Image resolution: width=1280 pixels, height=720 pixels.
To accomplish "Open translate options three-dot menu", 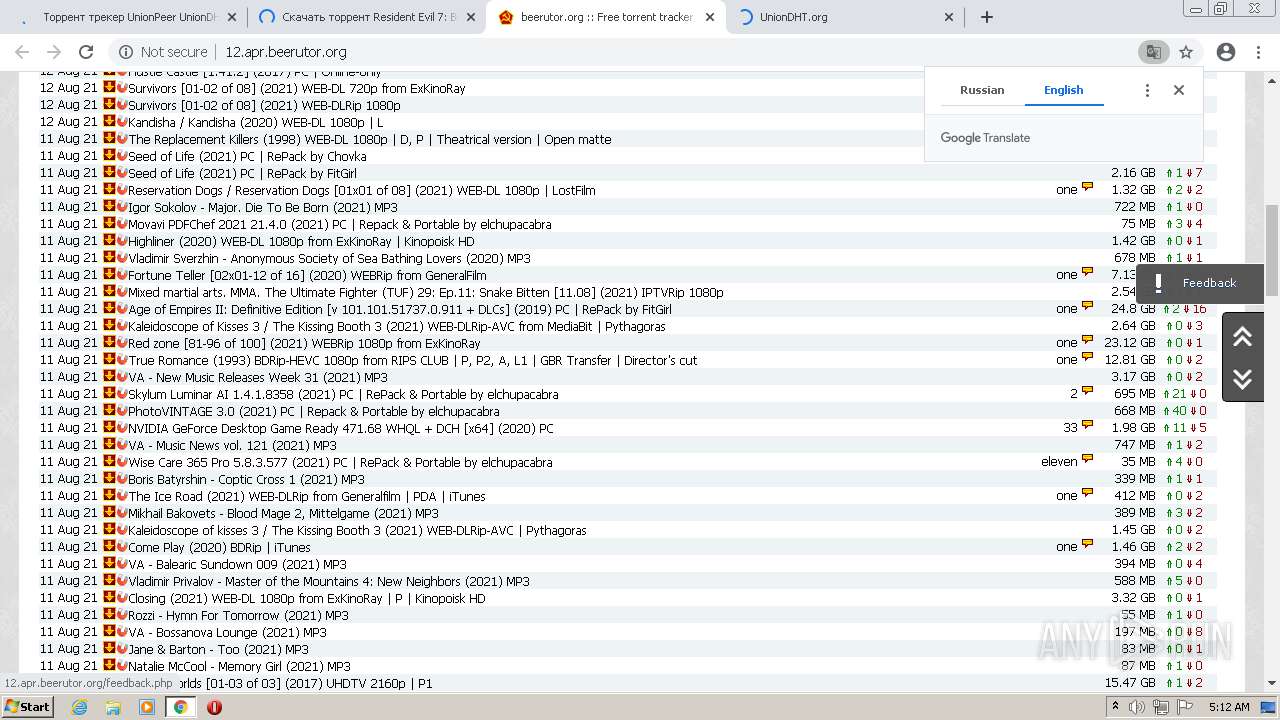I will (x=1147, y=90).
